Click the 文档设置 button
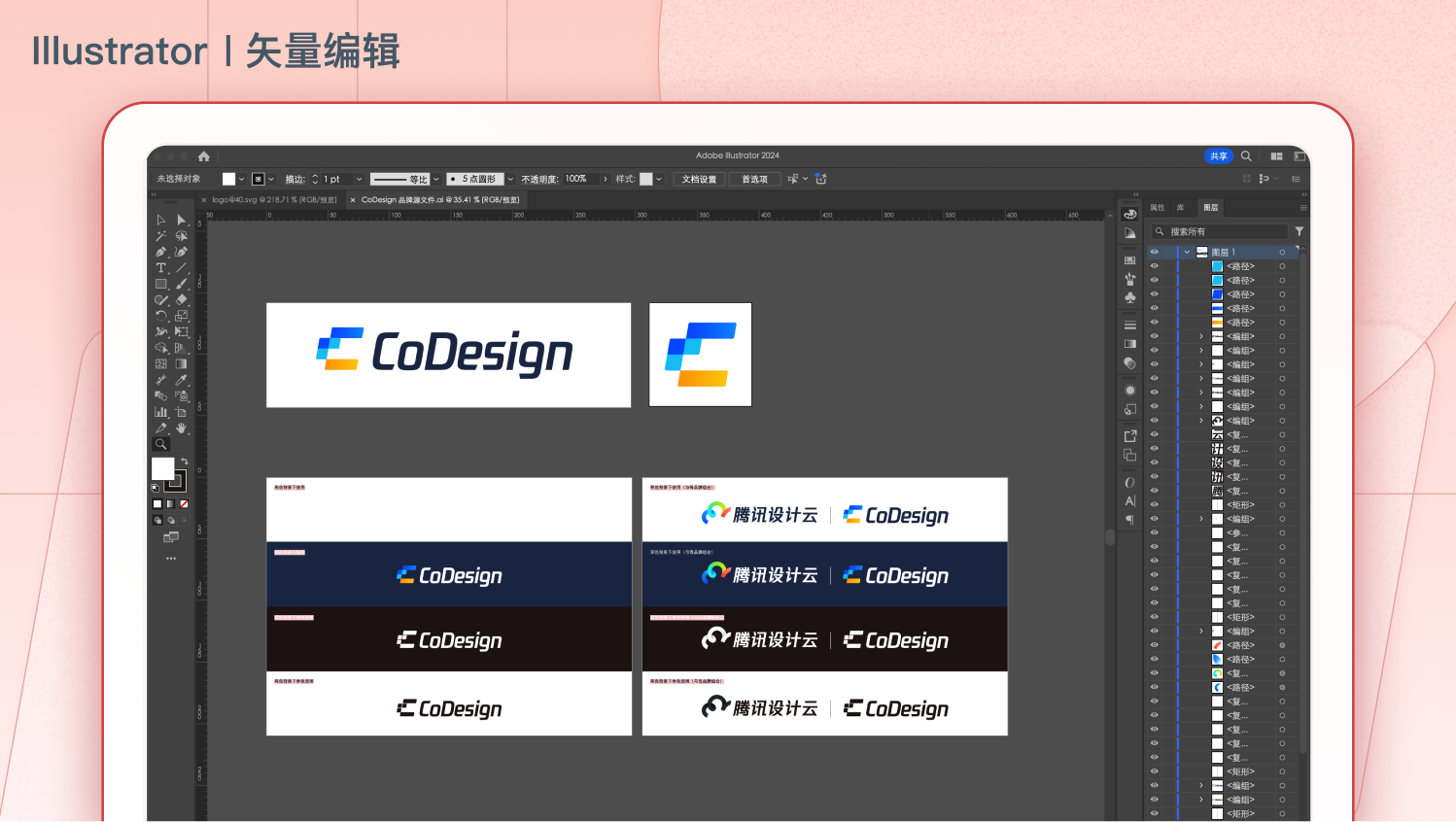 (699, 179)
